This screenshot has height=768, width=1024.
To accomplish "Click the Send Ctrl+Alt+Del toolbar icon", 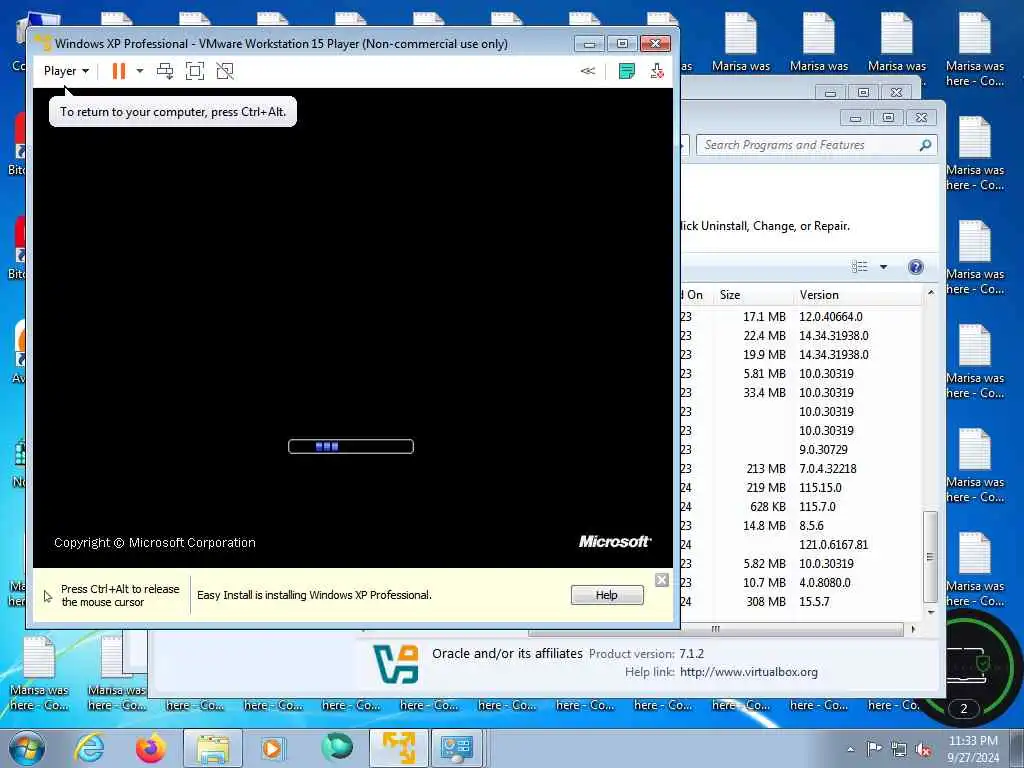I will tap(165, 71).
